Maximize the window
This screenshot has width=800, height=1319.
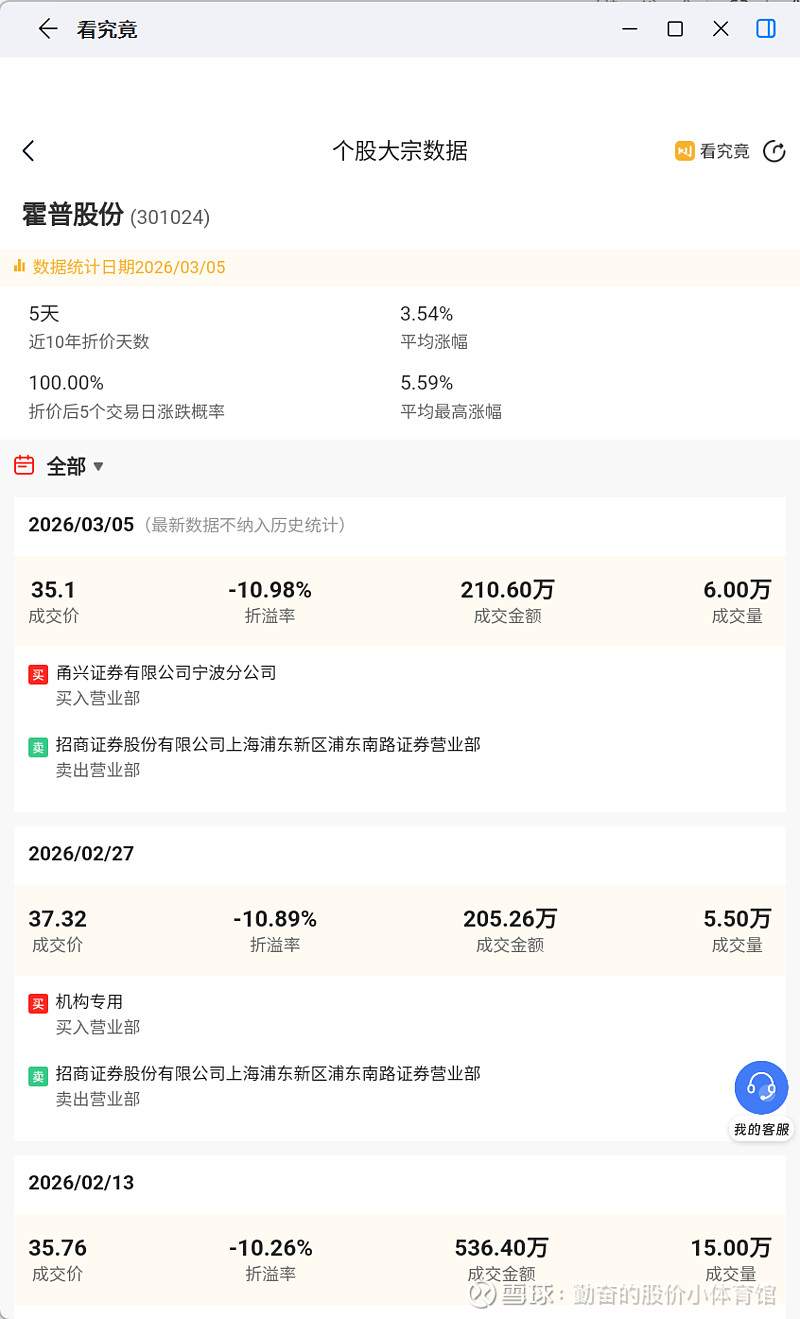(x=675, y=29)
